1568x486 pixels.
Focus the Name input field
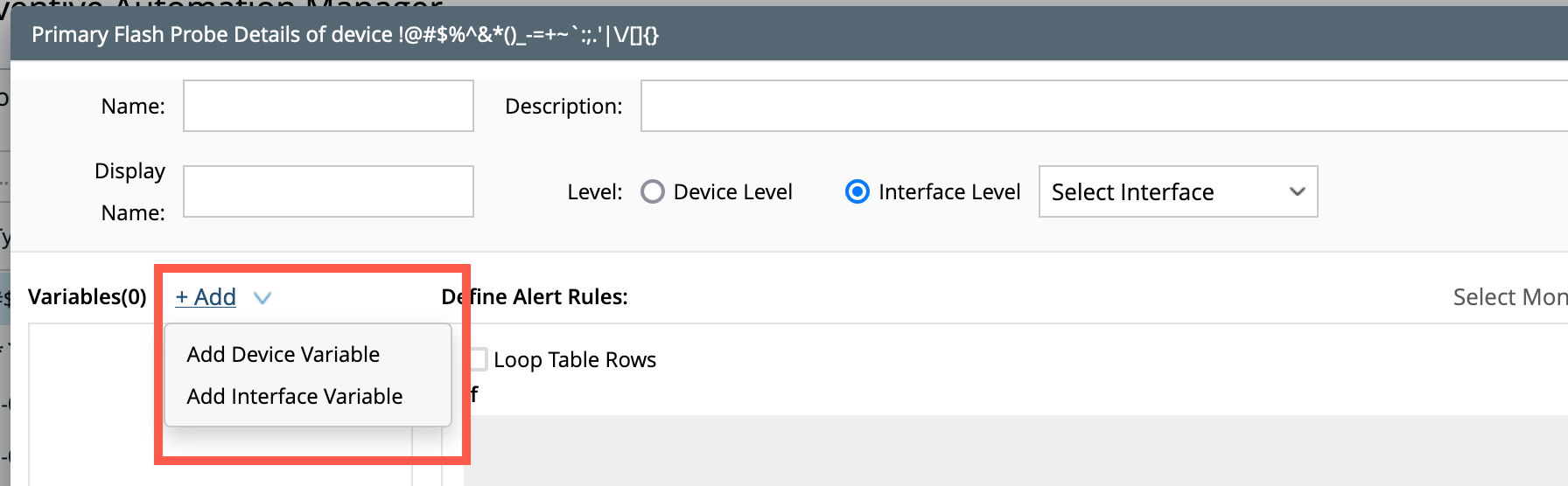coord(328,106)
